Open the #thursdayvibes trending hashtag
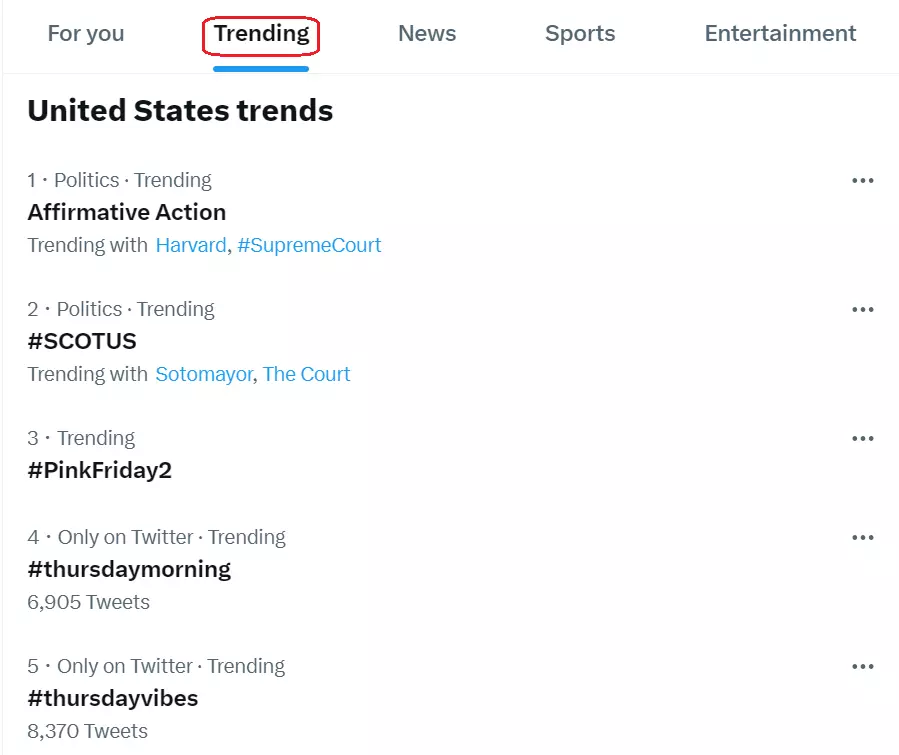 113,698
